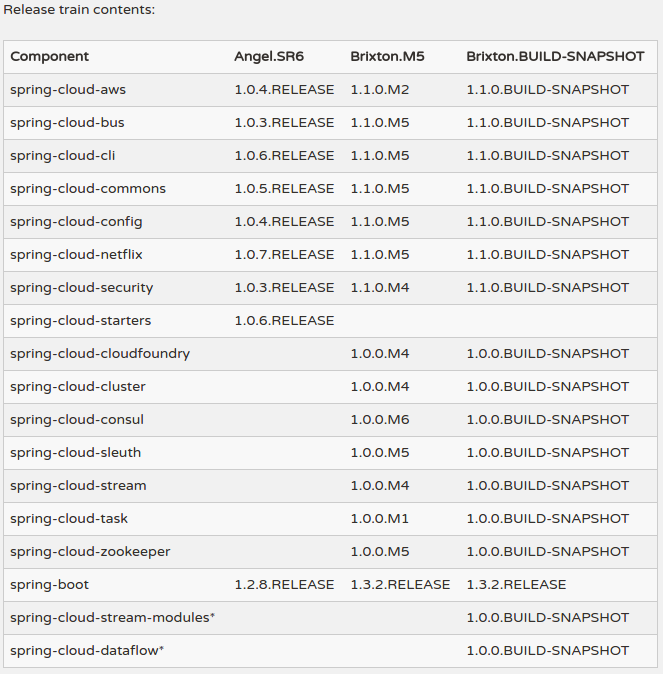Click the "spring-cloud-dataflow*" component name
Image resolution: width=663 pixels, height=674 pixels.
87,650
